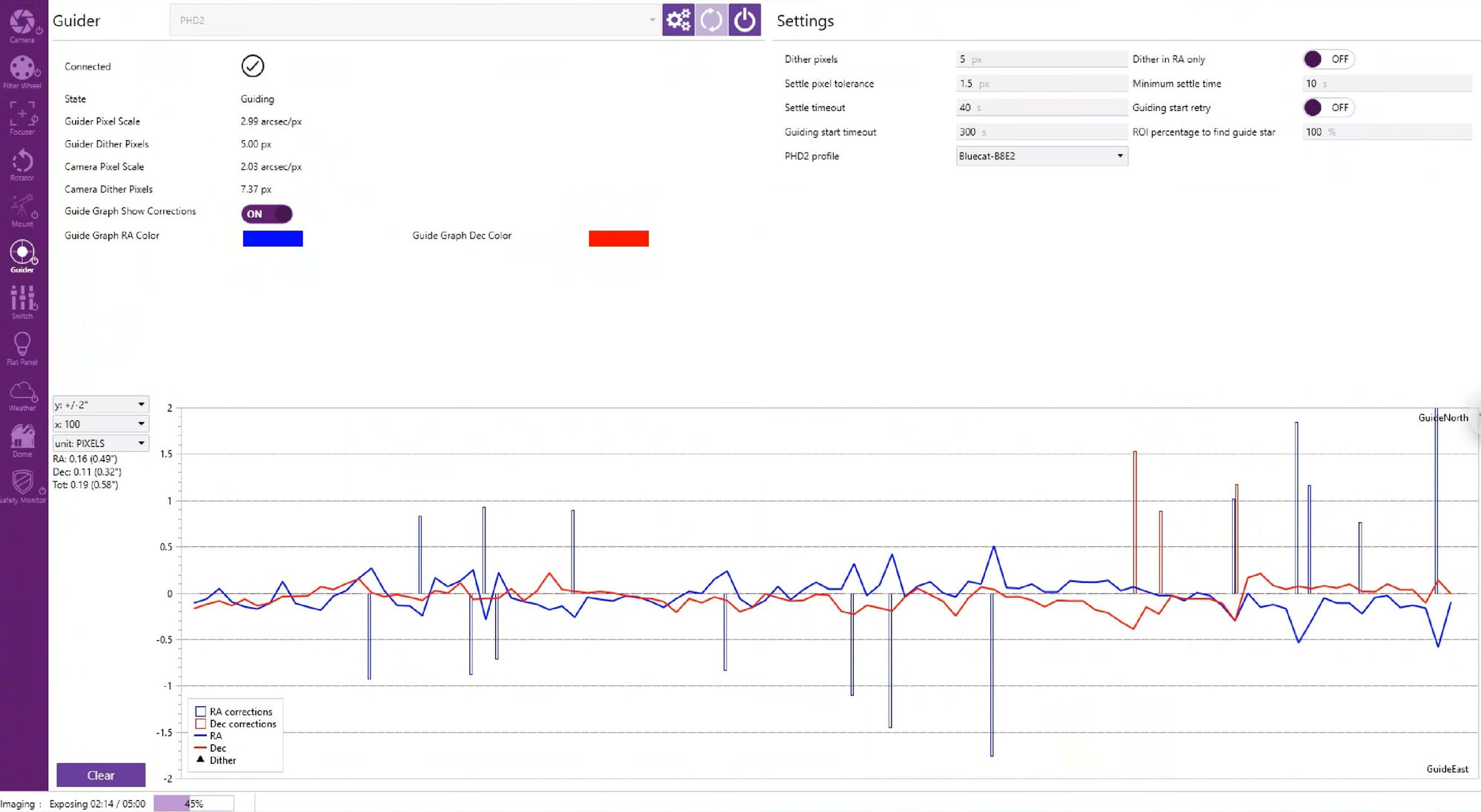The width and height of the screenshot is (1481, 812).
Task: Turn on Guiding start retry toggle
Action: tap(1328, 107)
